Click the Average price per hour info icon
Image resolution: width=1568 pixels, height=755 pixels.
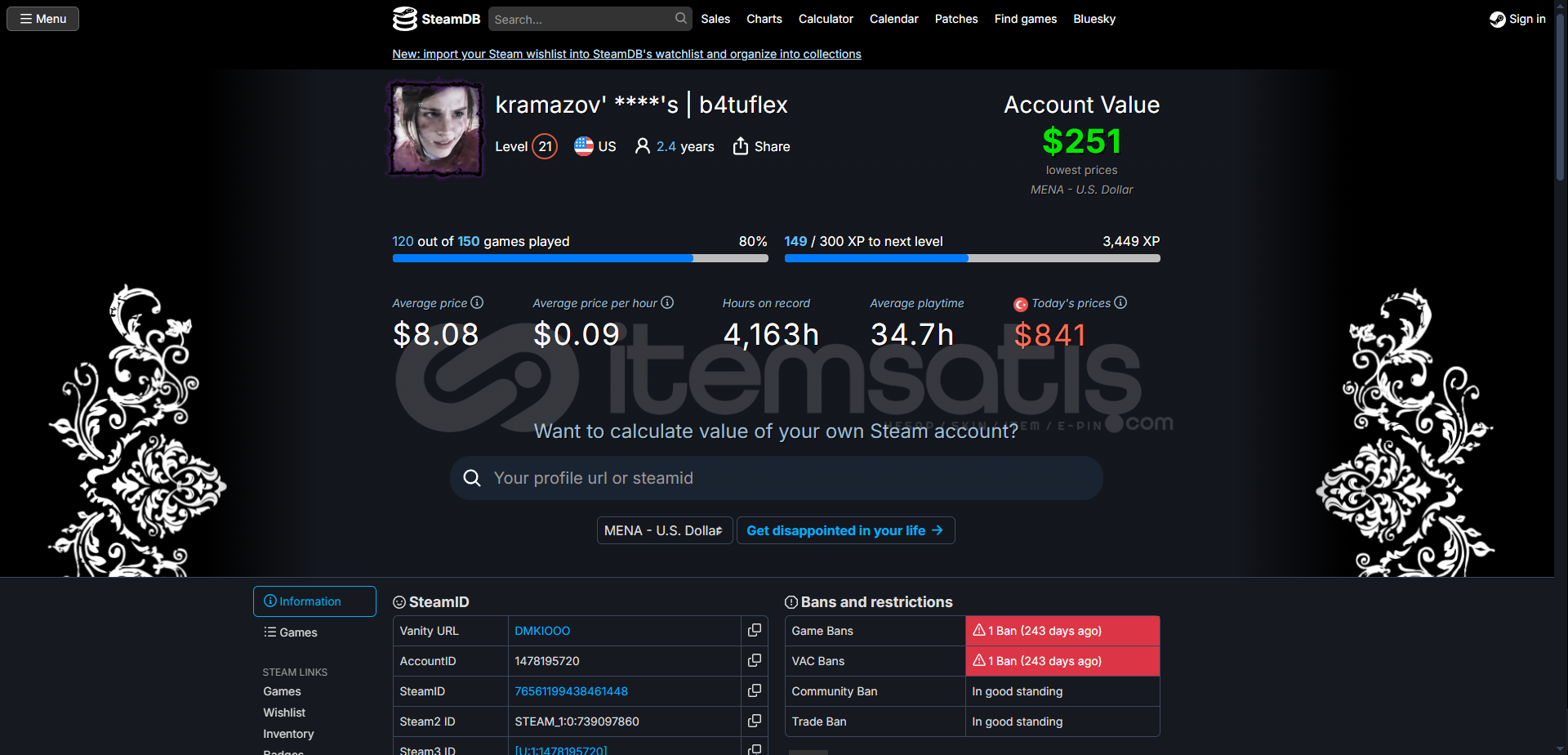click(667, 302)
